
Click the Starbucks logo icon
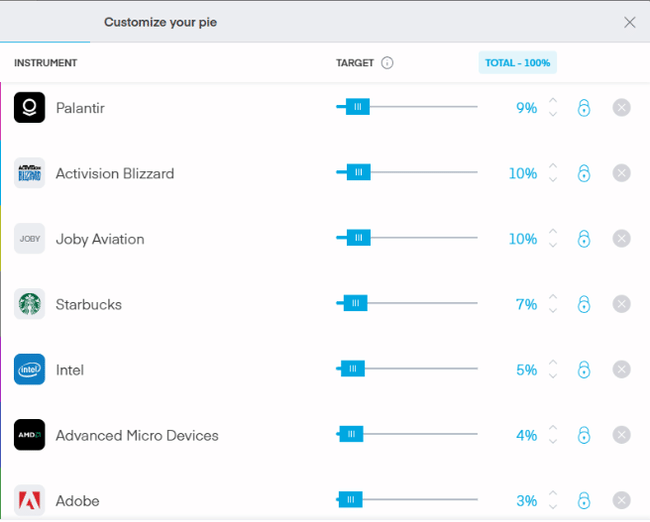[x=30, y=304]
